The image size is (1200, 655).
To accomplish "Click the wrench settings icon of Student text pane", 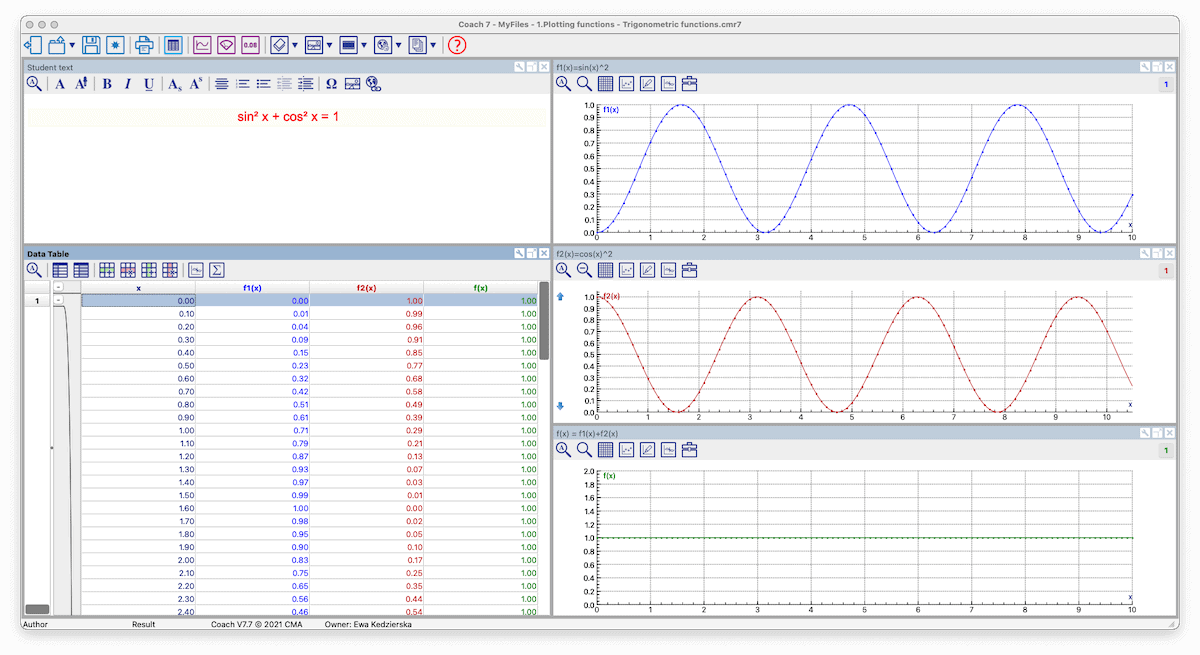I will (x=519, y=67).
